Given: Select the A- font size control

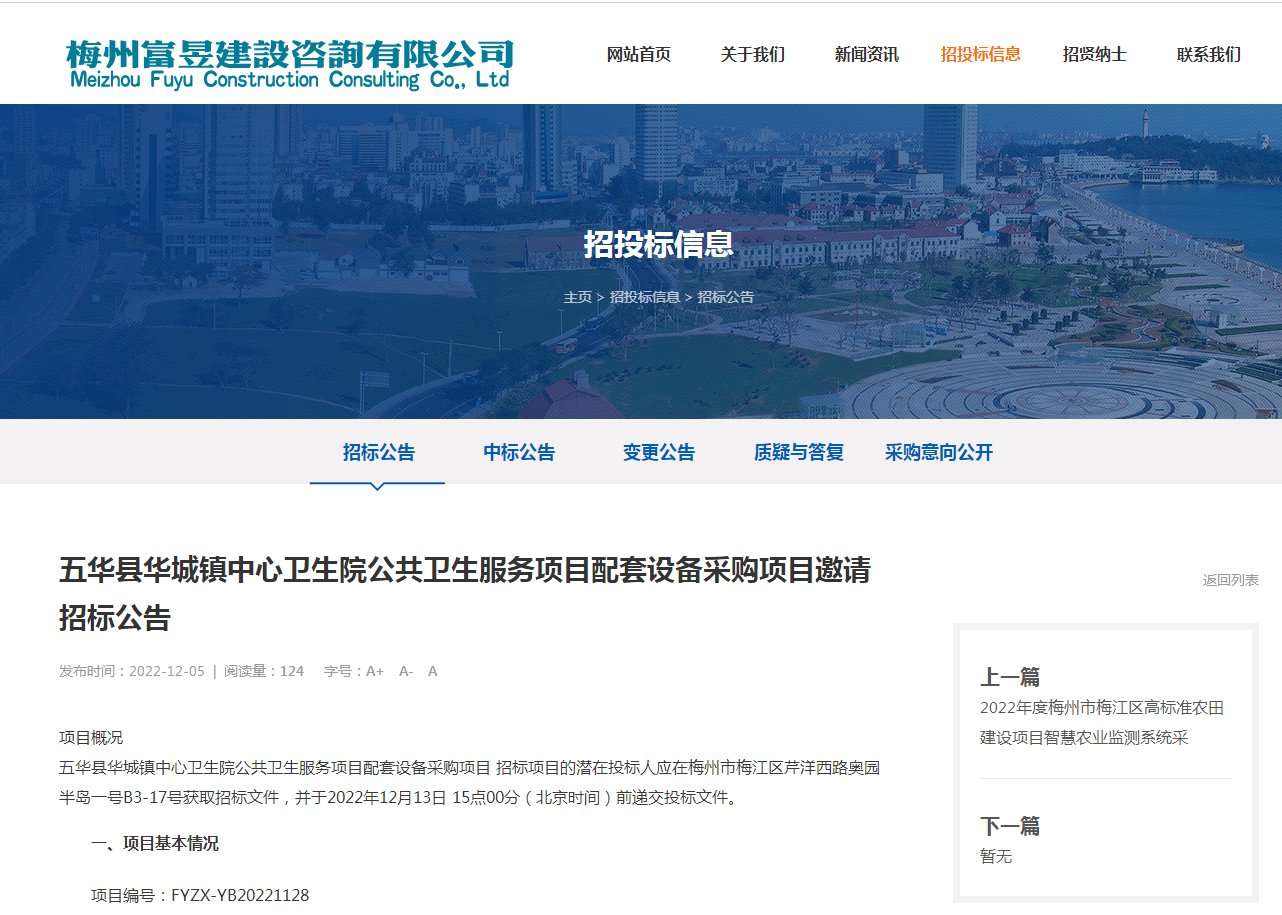Looking at the screenshot, I should tap(405, 671).
